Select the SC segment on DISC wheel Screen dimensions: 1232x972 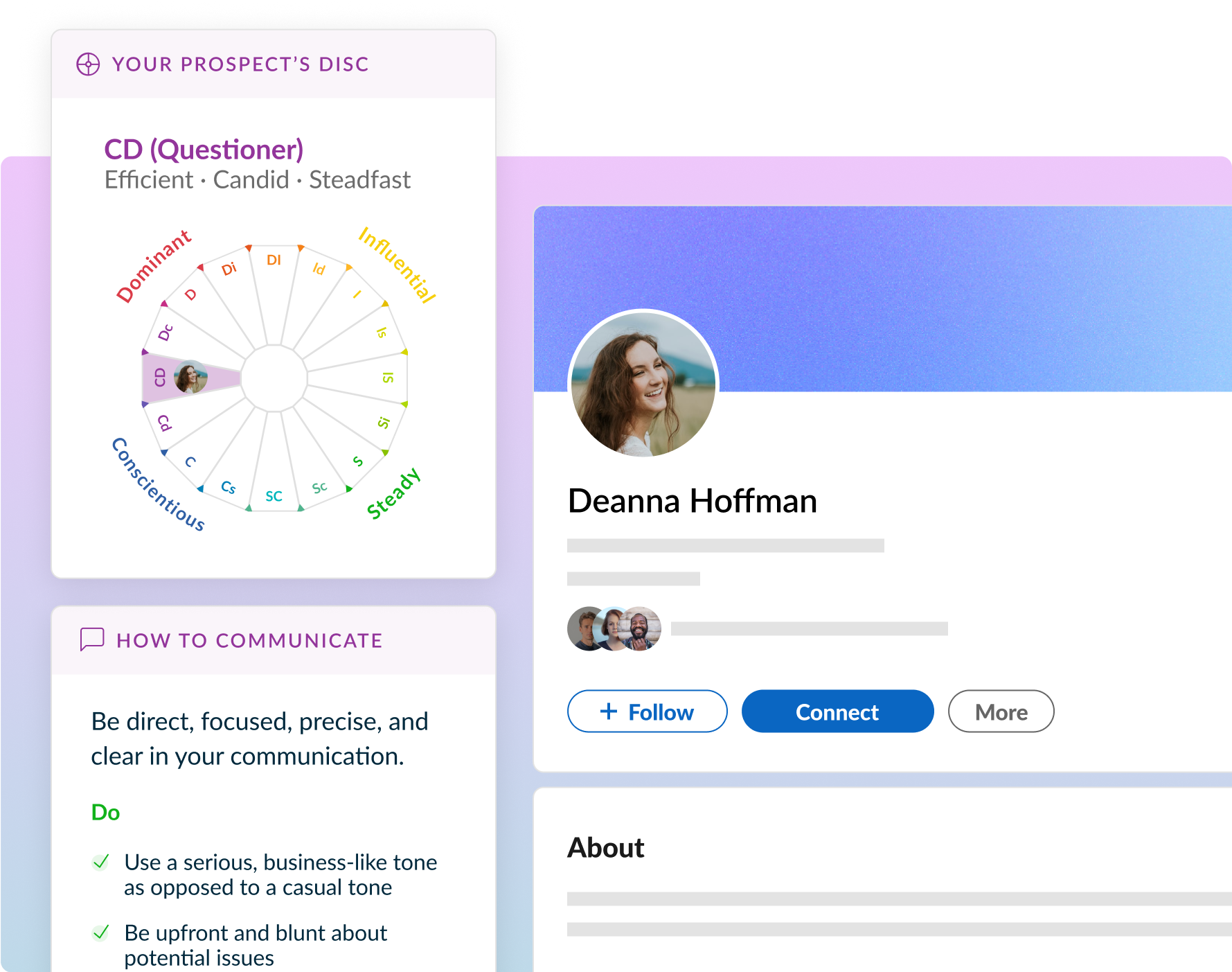274,496
